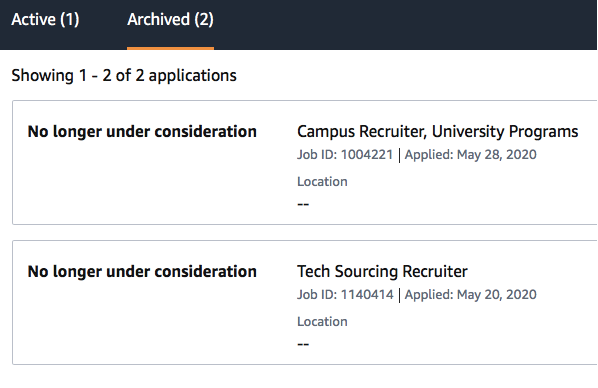Select the Tech Sourcing Recruiter application card
Image resolution: width=598 pixels, height=388 pixels.
[x=305, y=303]
